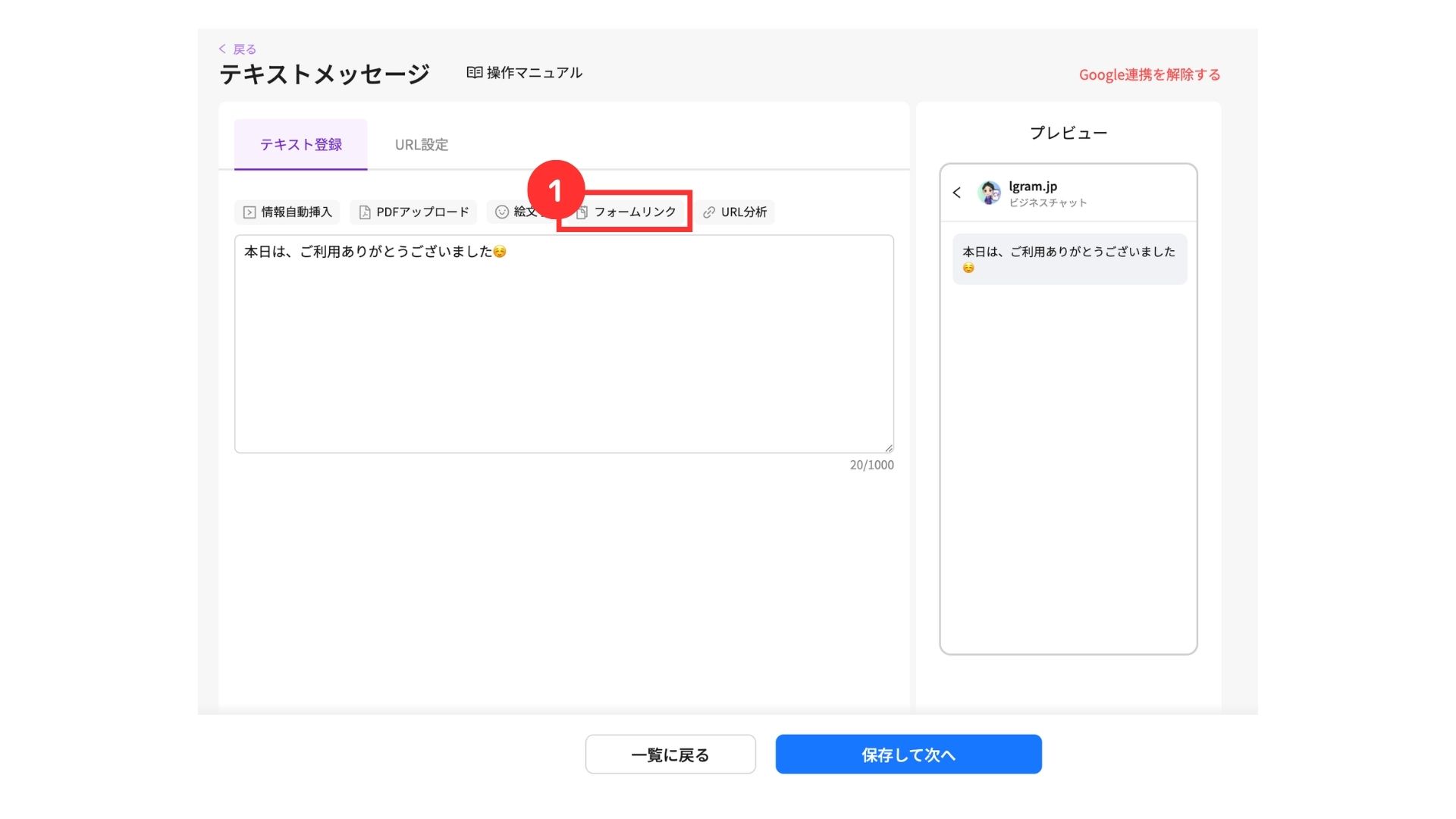
Task: Click the 戻る back chevron at top
Action: coord(222,49)
